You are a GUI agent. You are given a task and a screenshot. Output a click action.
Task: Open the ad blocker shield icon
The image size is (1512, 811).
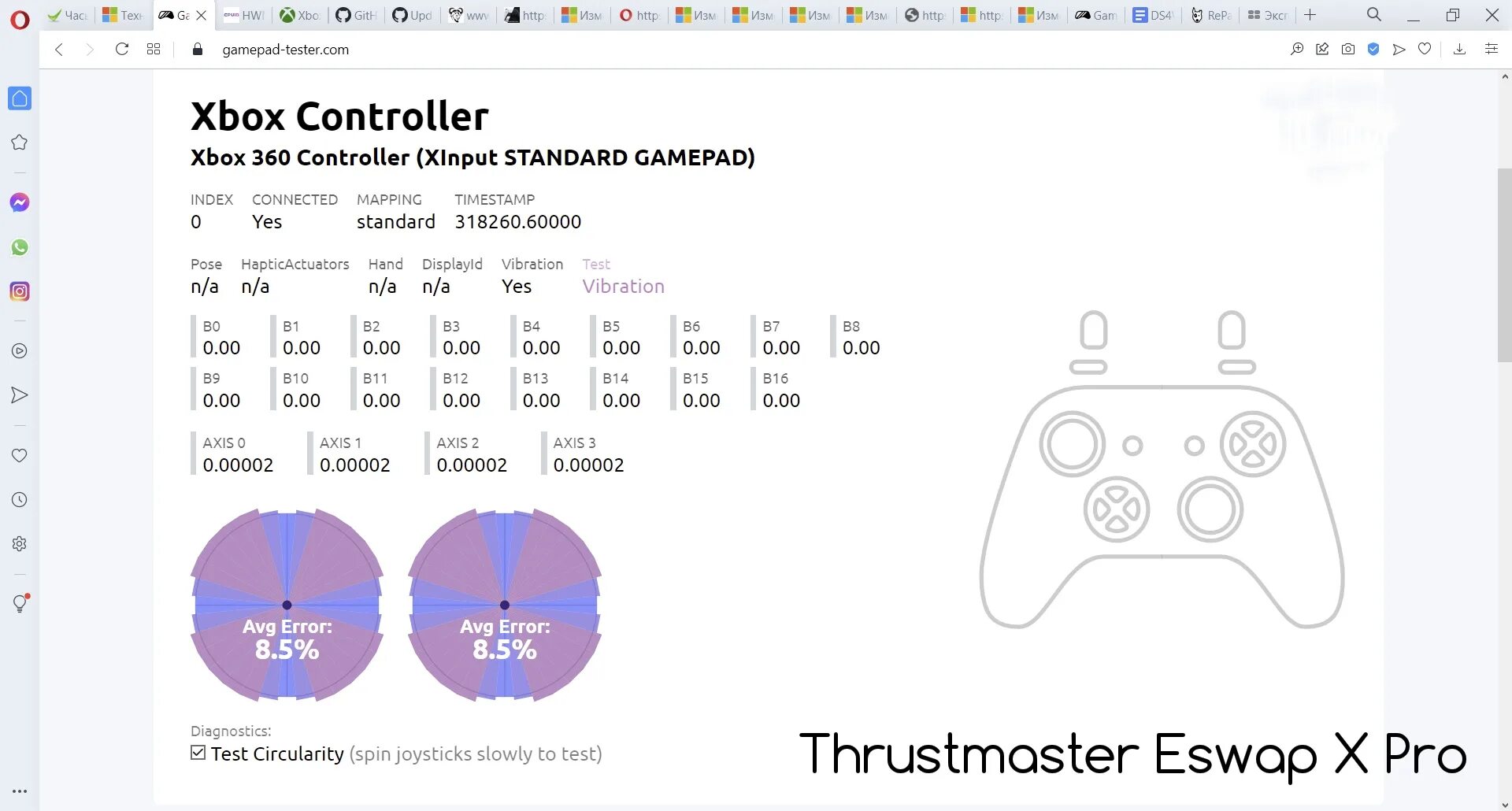[1373, 50]
